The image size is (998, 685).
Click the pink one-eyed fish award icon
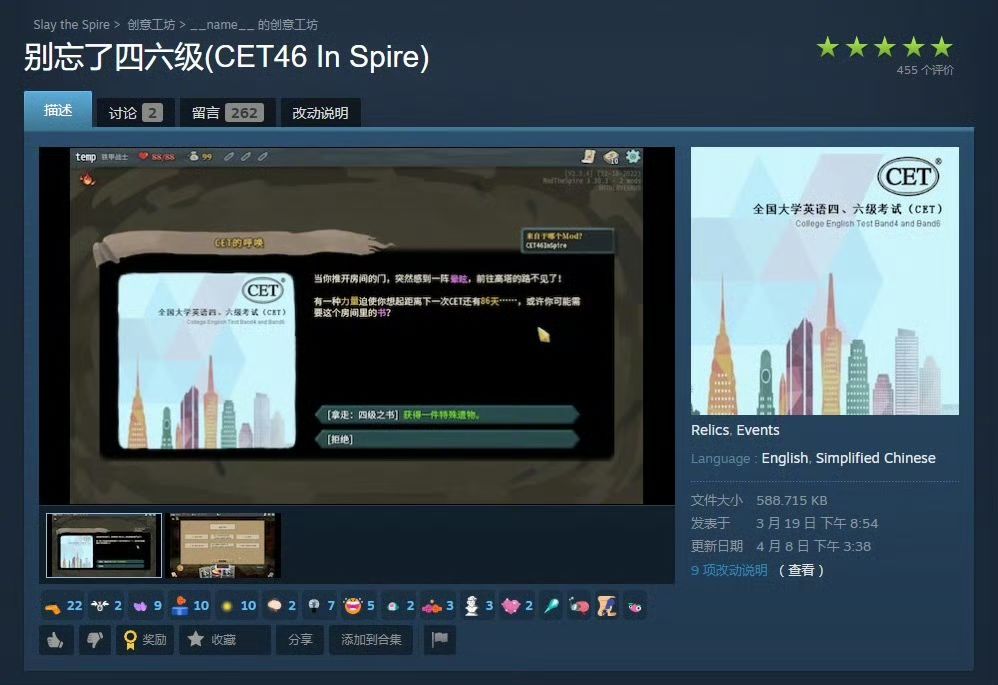pos(635,606)
